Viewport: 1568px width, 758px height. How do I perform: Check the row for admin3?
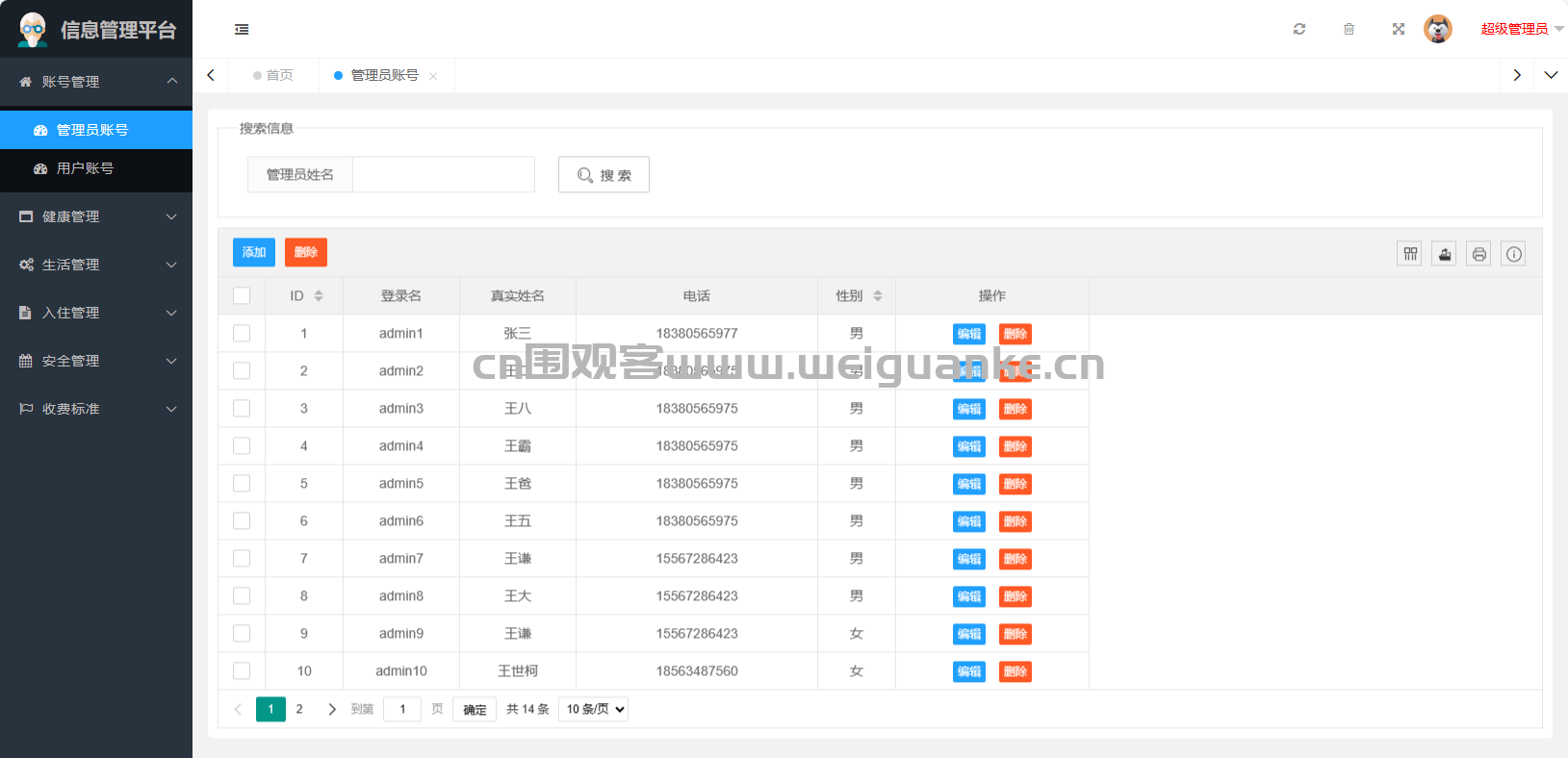point(242,409)
